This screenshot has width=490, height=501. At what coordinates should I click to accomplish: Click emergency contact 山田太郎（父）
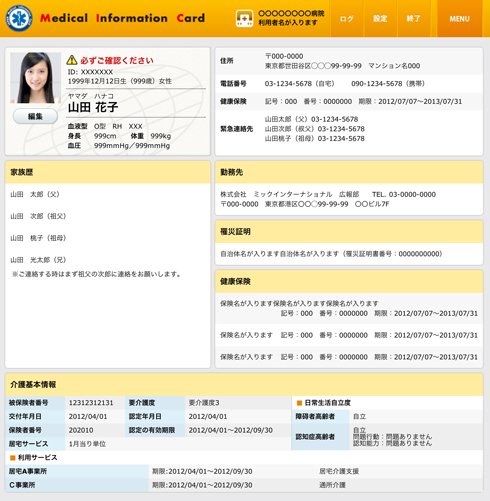pos(311,119)
